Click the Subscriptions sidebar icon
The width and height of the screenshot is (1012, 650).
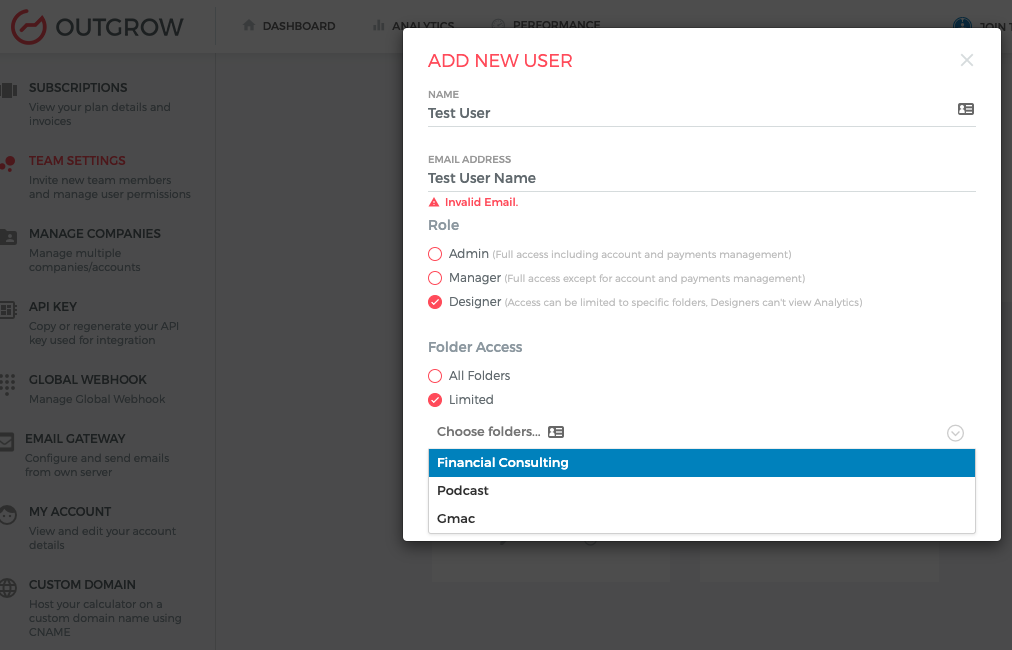(8, 90)
